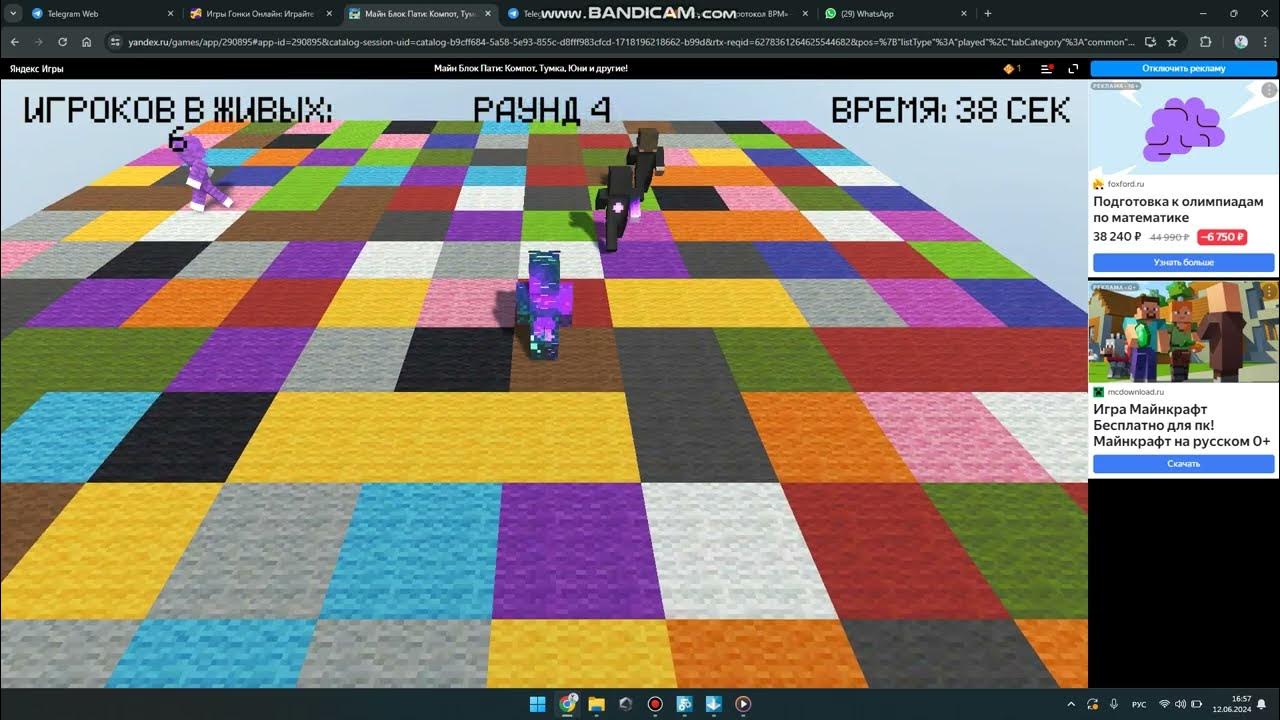Switch keyboard language РУС indicator

coord(1139,704)
